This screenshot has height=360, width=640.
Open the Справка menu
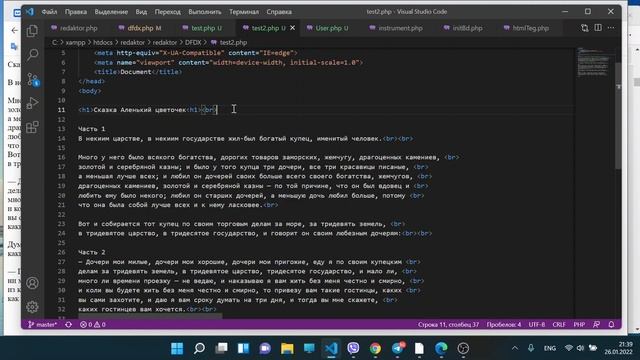point(279,12)
